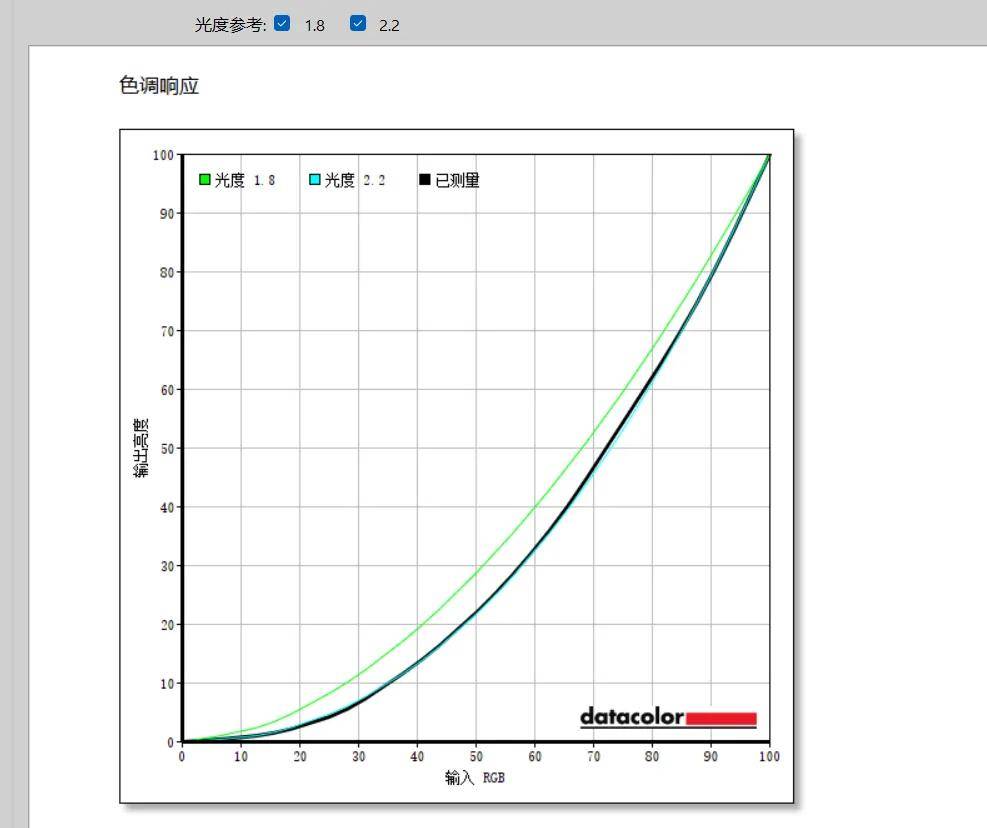Click the 2.2 label next to checkbox

point(389,25)
